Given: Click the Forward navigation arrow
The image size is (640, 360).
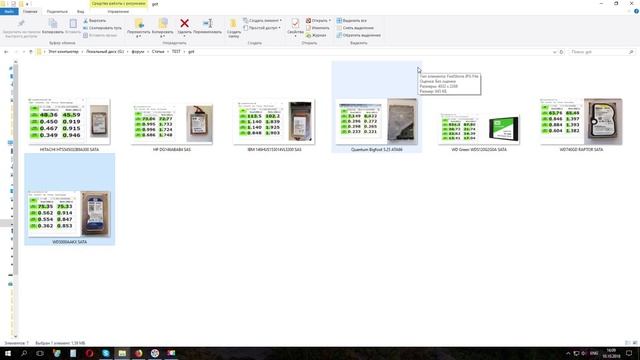Looking at the screenshot, I should tap(16, 52).
